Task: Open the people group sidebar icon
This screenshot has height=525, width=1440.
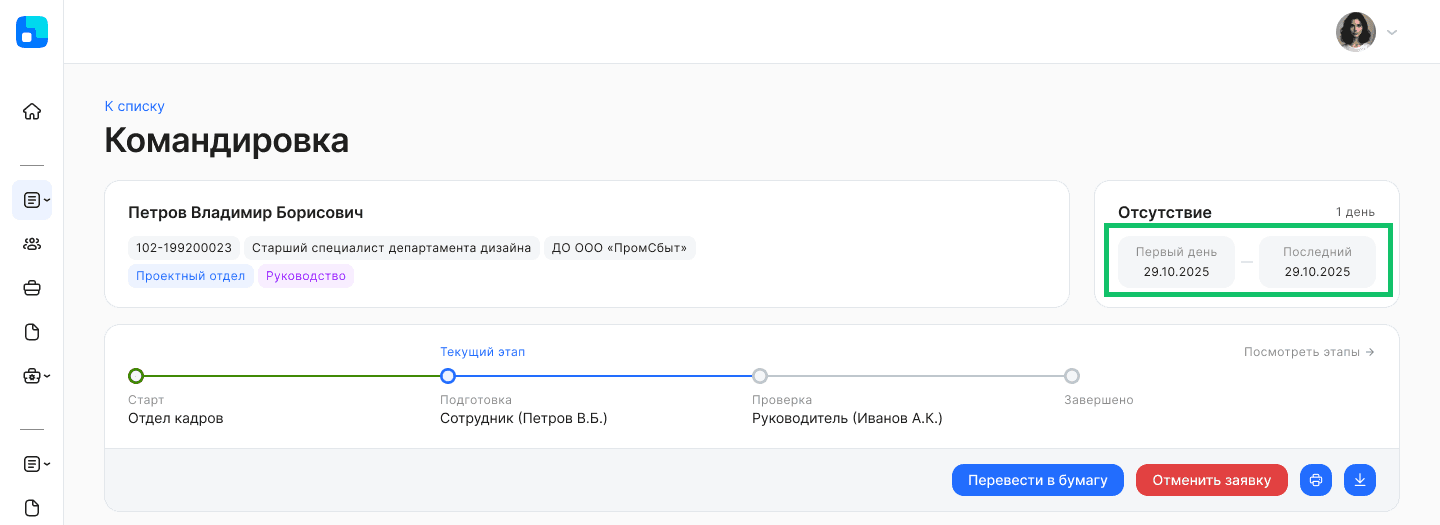Action: pyautogui.click(x=32, y=244)
